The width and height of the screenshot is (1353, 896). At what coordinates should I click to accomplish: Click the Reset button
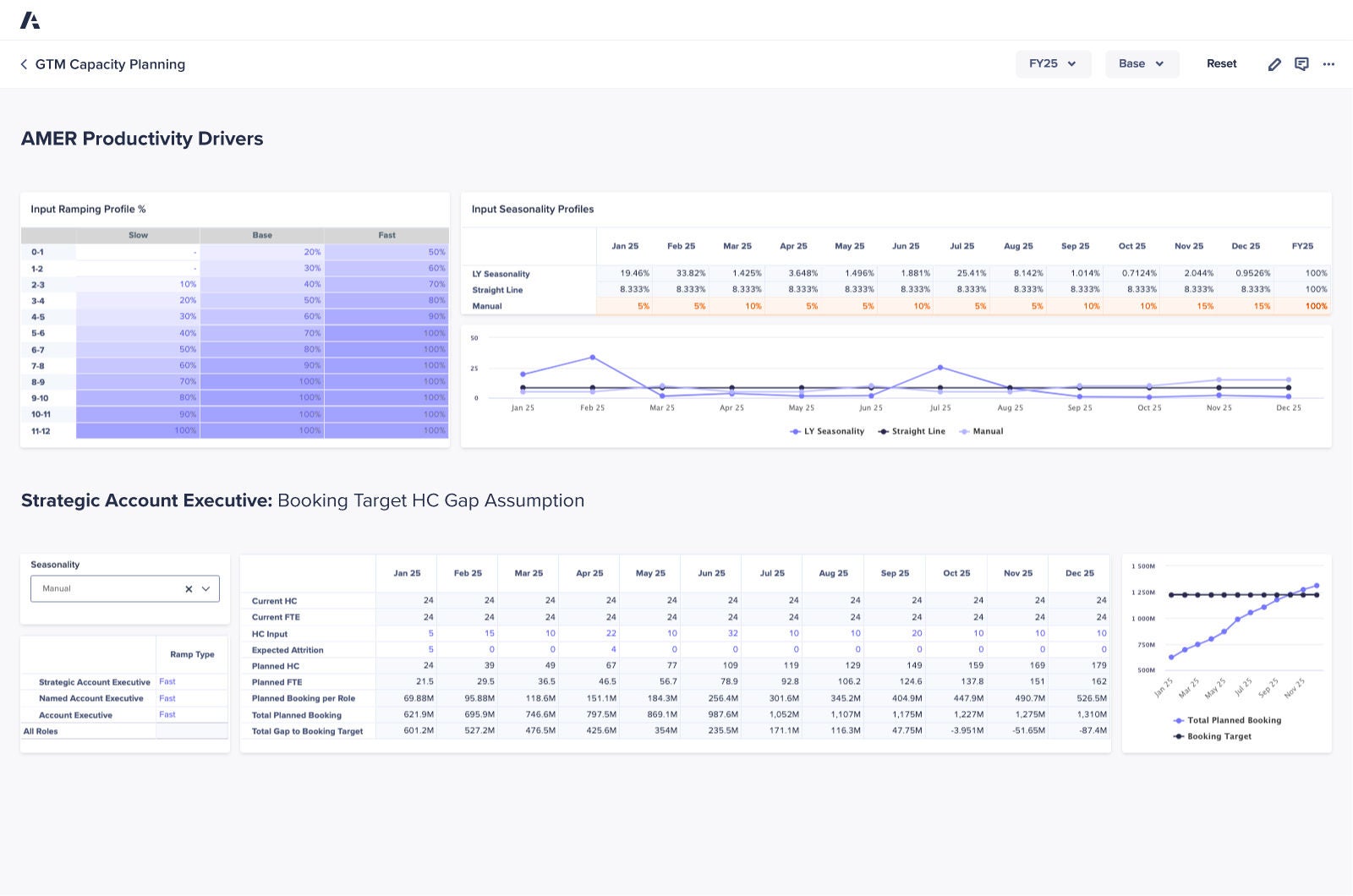click(1221, 63)
